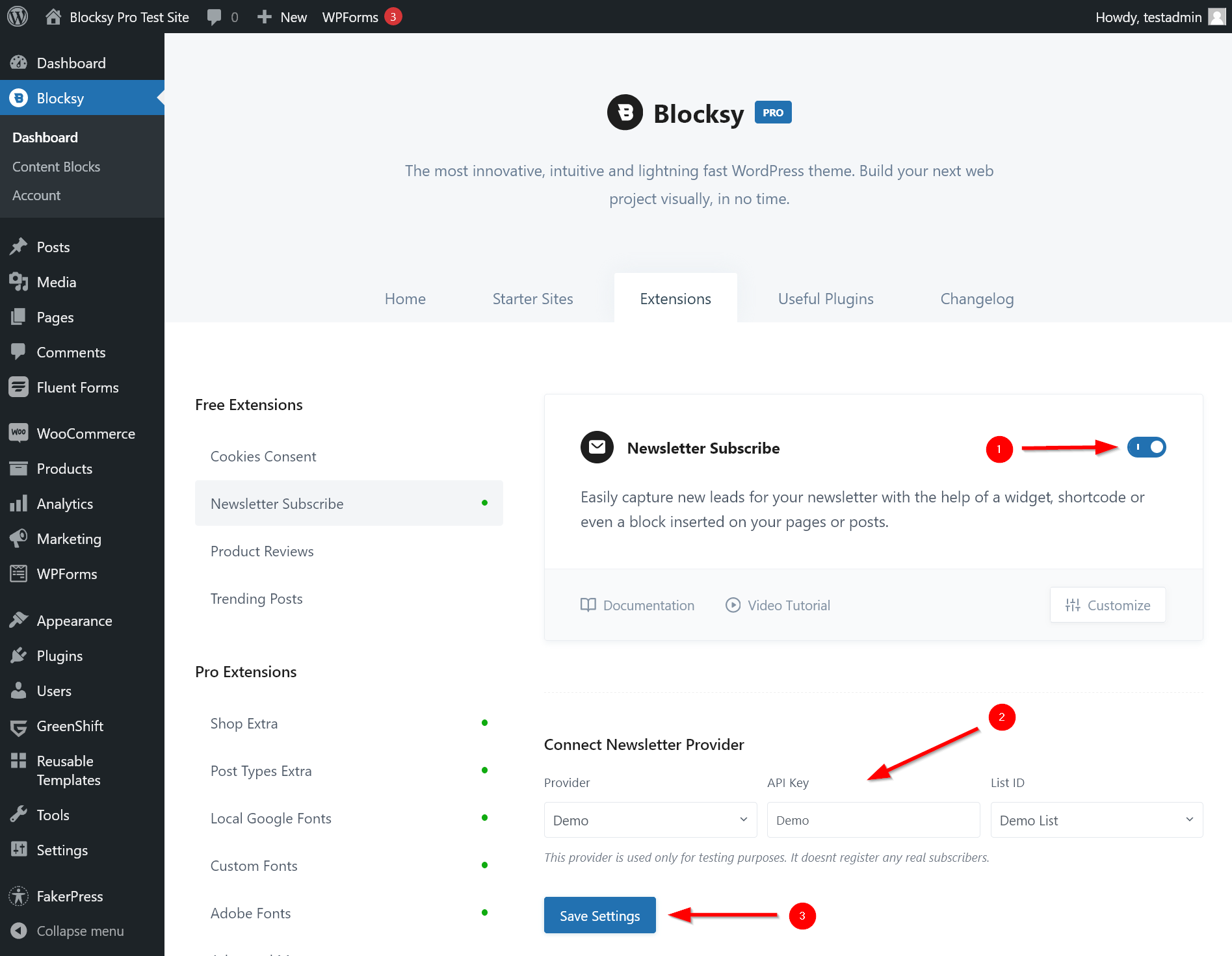Click the Customize button
Viewport: 1232px width, 956px height.
coord(1107,605)
